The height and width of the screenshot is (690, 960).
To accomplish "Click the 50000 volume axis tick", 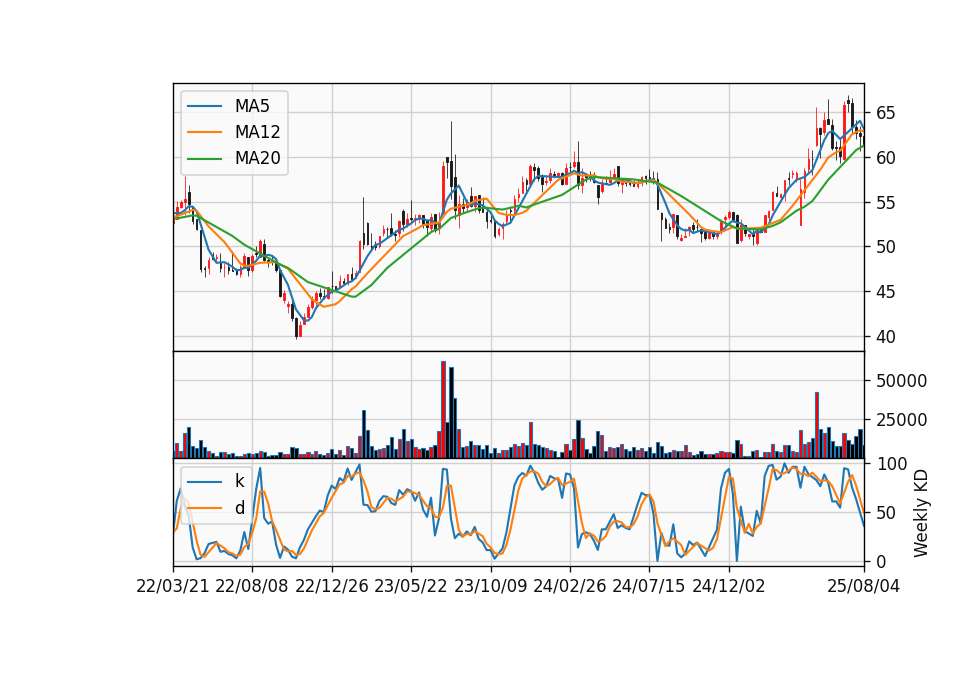I will pos(901,381).
